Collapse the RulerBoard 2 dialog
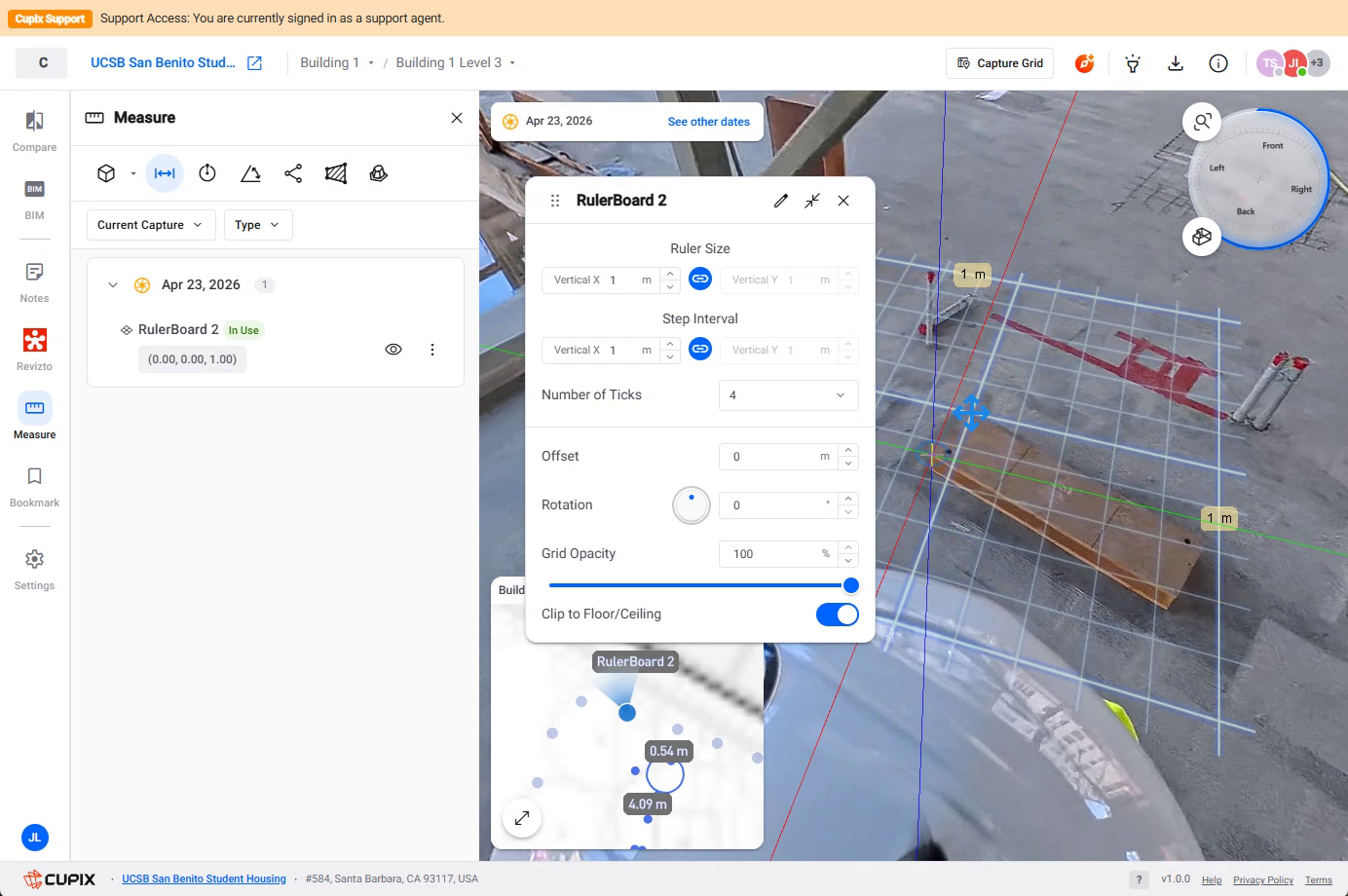1348x896 pixels. [x=812, y=201]
